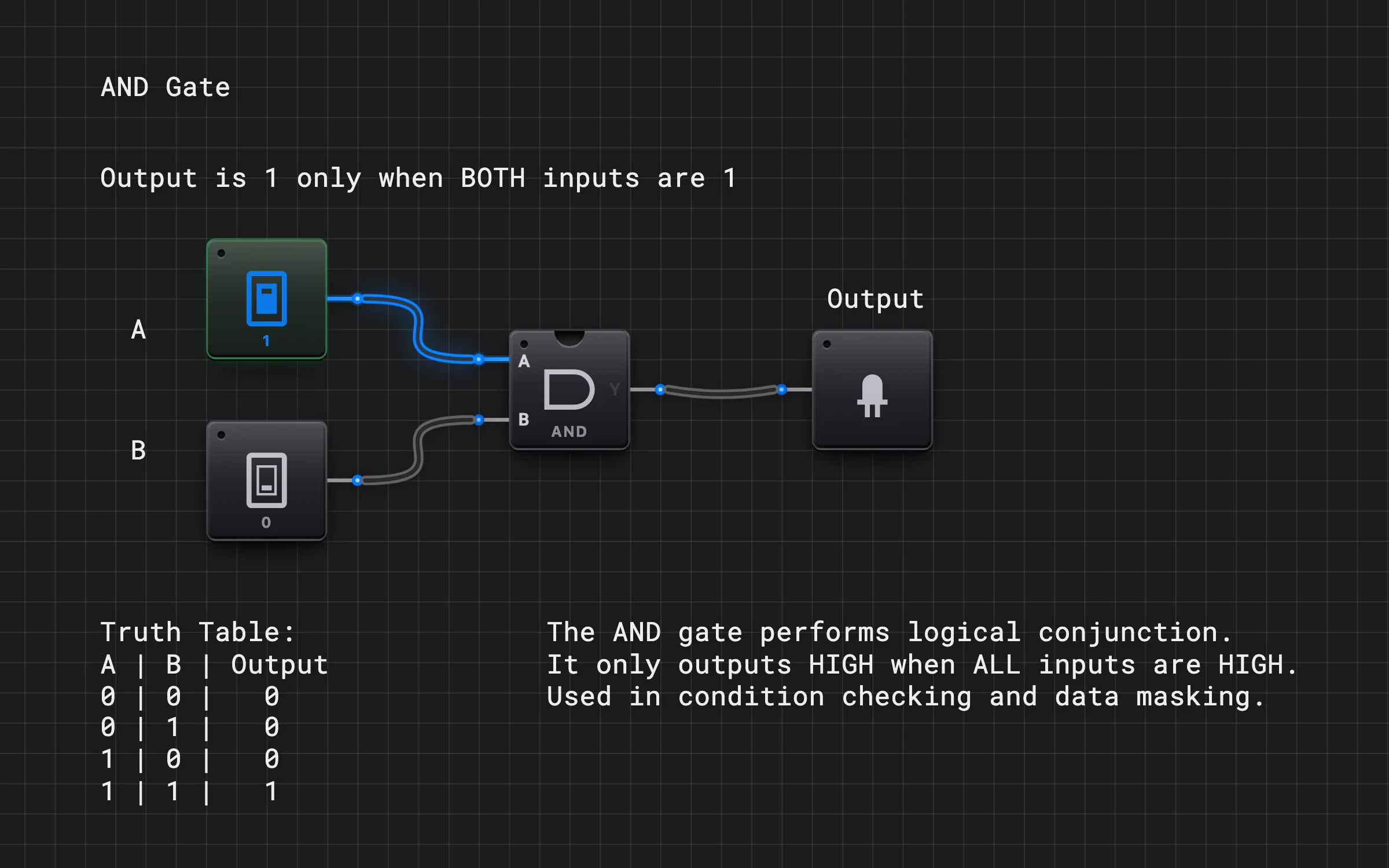This screenshot has height=868, width=1389.
Task: Select 'It only outputs HIGH when ALL inputs are HIGH.'
Action: coord(923,665)
